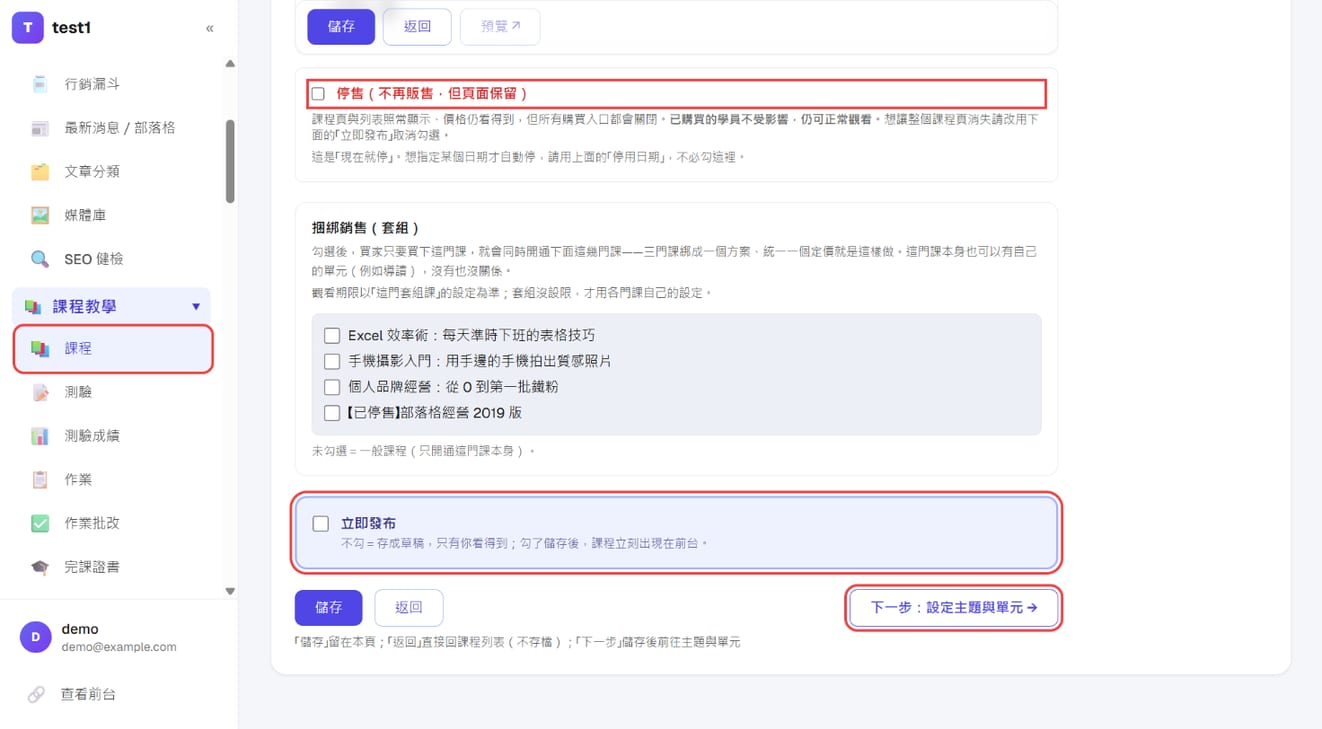Image resolution: width=1322 pixels, height=729 pixels.
Task: Click the 行銷漏斗 funnel icon
Action: coord(40,84)
